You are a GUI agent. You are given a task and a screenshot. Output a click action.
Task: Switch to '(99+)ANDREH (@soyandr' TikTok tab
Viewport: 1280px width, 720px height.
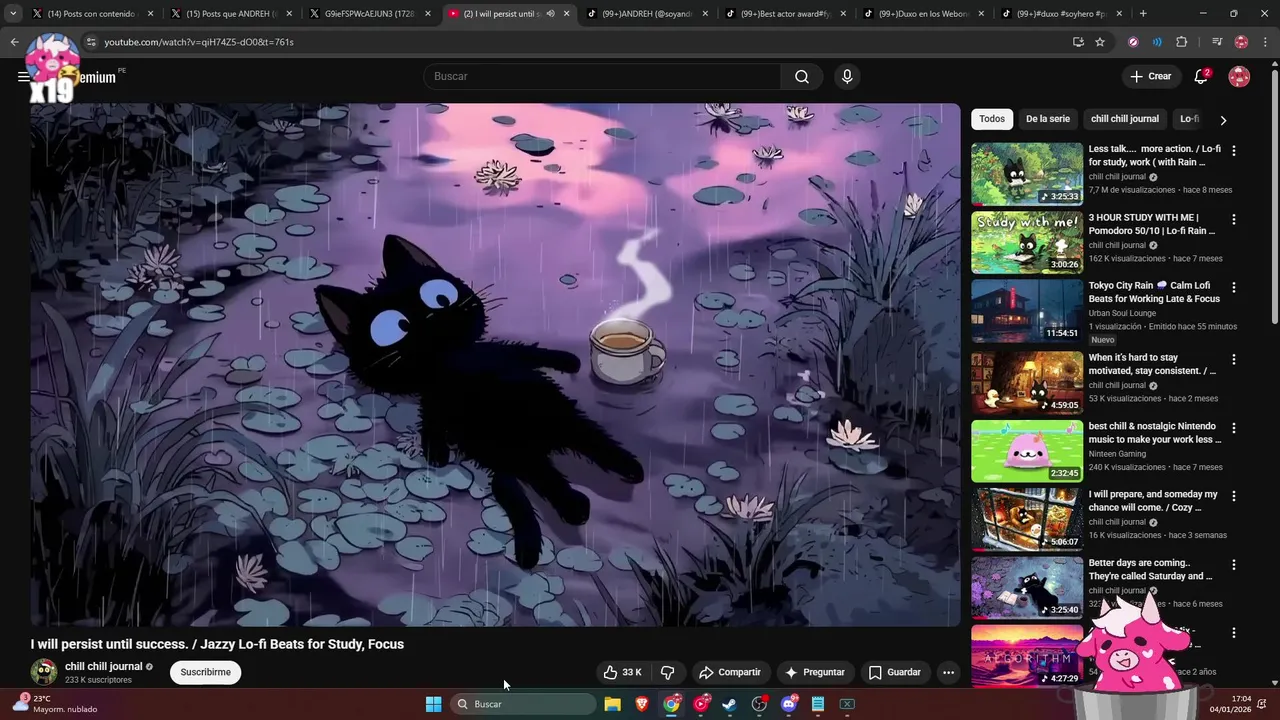pos(645,14)
